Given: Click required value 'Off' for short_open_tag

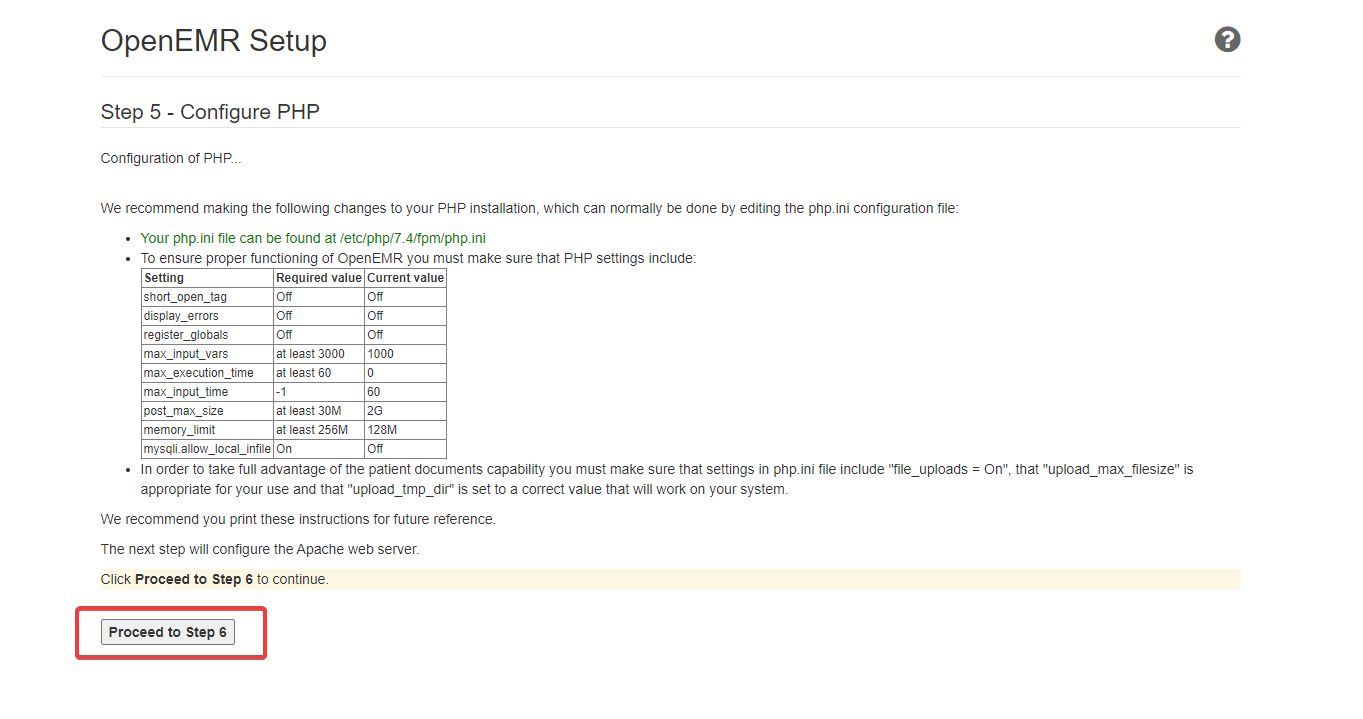Looking at the screenshot, I should click(x=319, y=297).
